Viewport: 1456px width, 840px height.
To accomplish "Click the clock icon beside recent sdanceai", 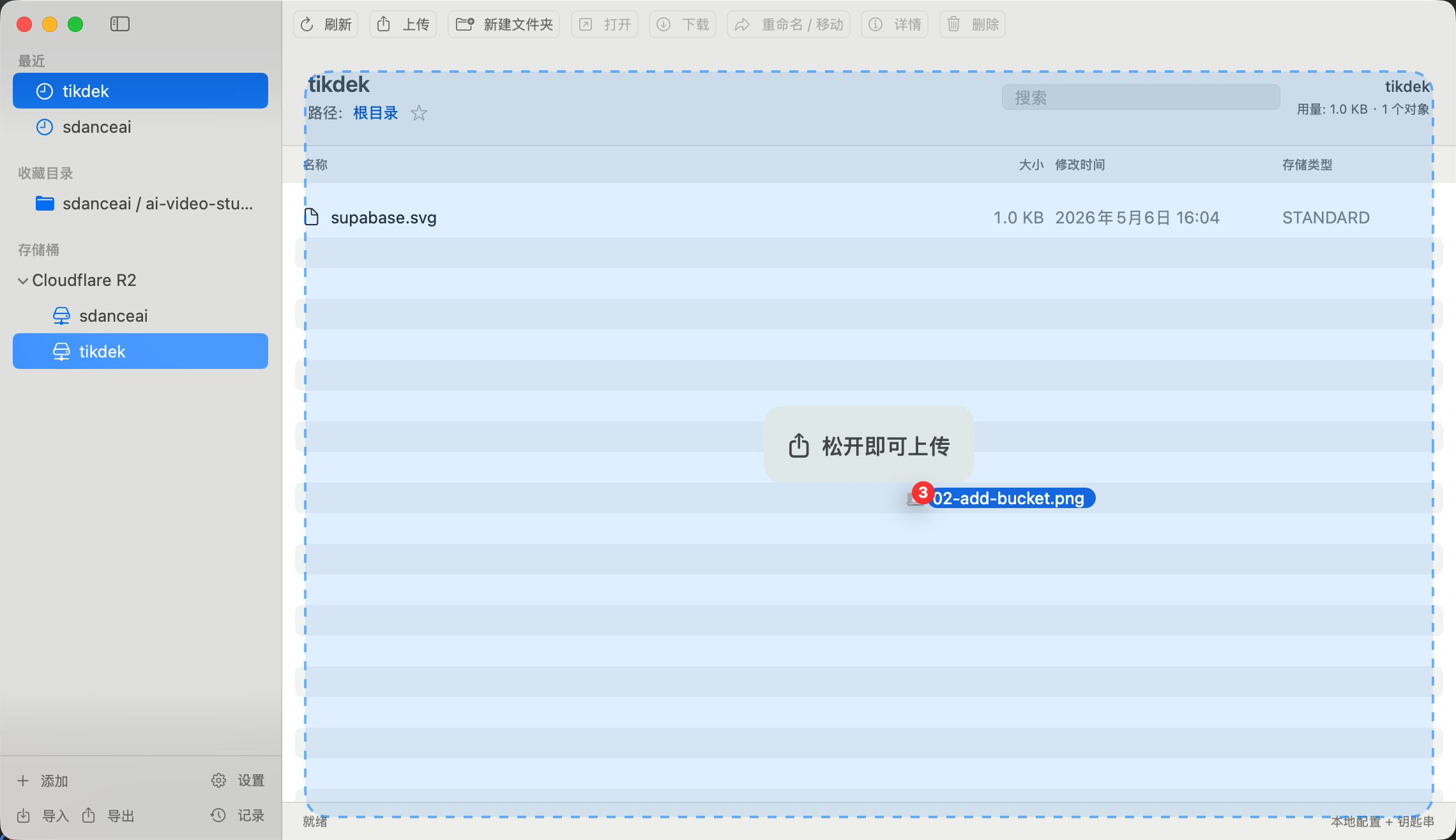I will pyautogui.click(x=45, y=127).
